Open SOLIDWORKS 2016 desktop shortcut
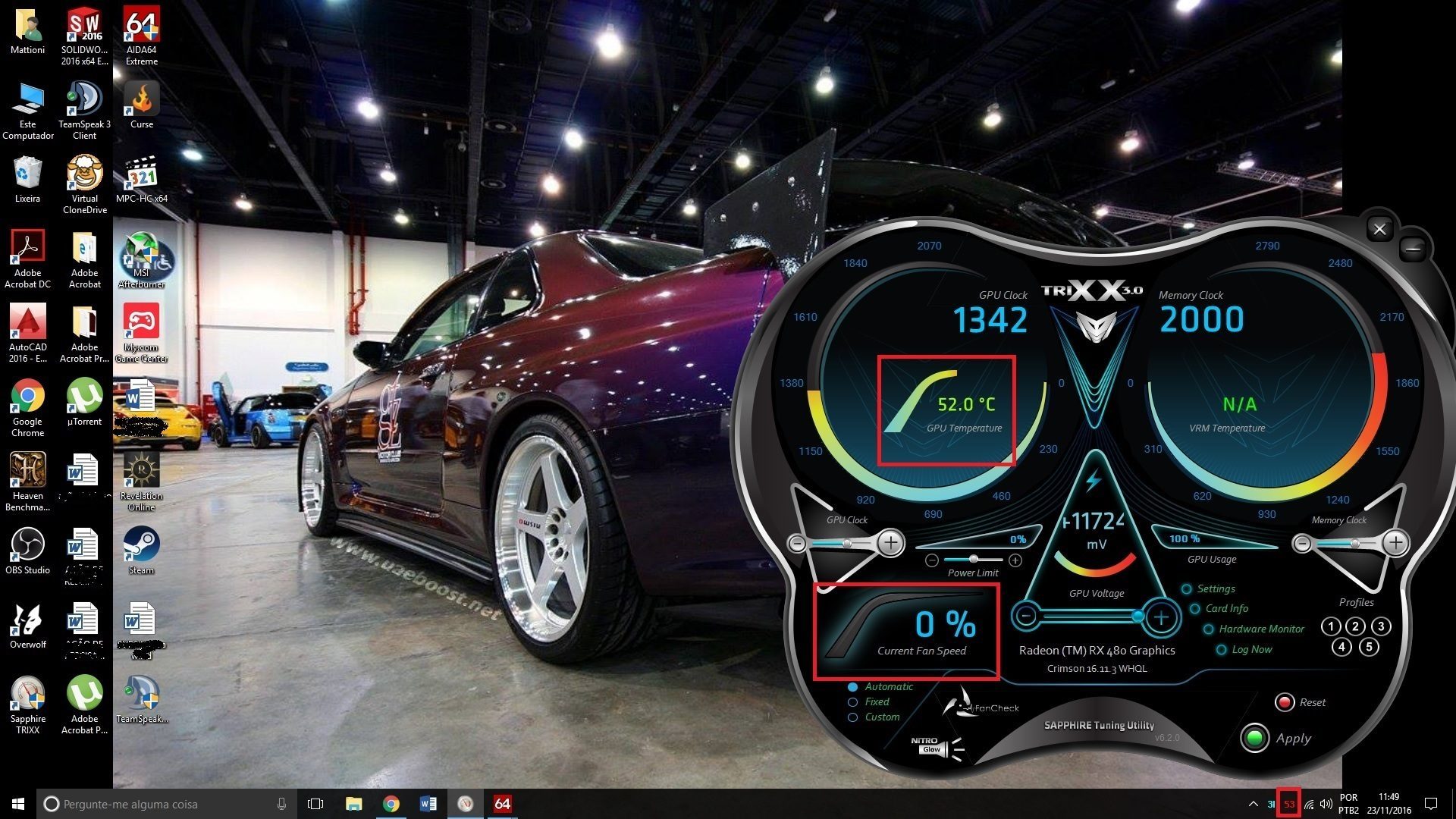The height and width of the screenshot is (819, 1456). pyautogui.click(x=84, y=36)
